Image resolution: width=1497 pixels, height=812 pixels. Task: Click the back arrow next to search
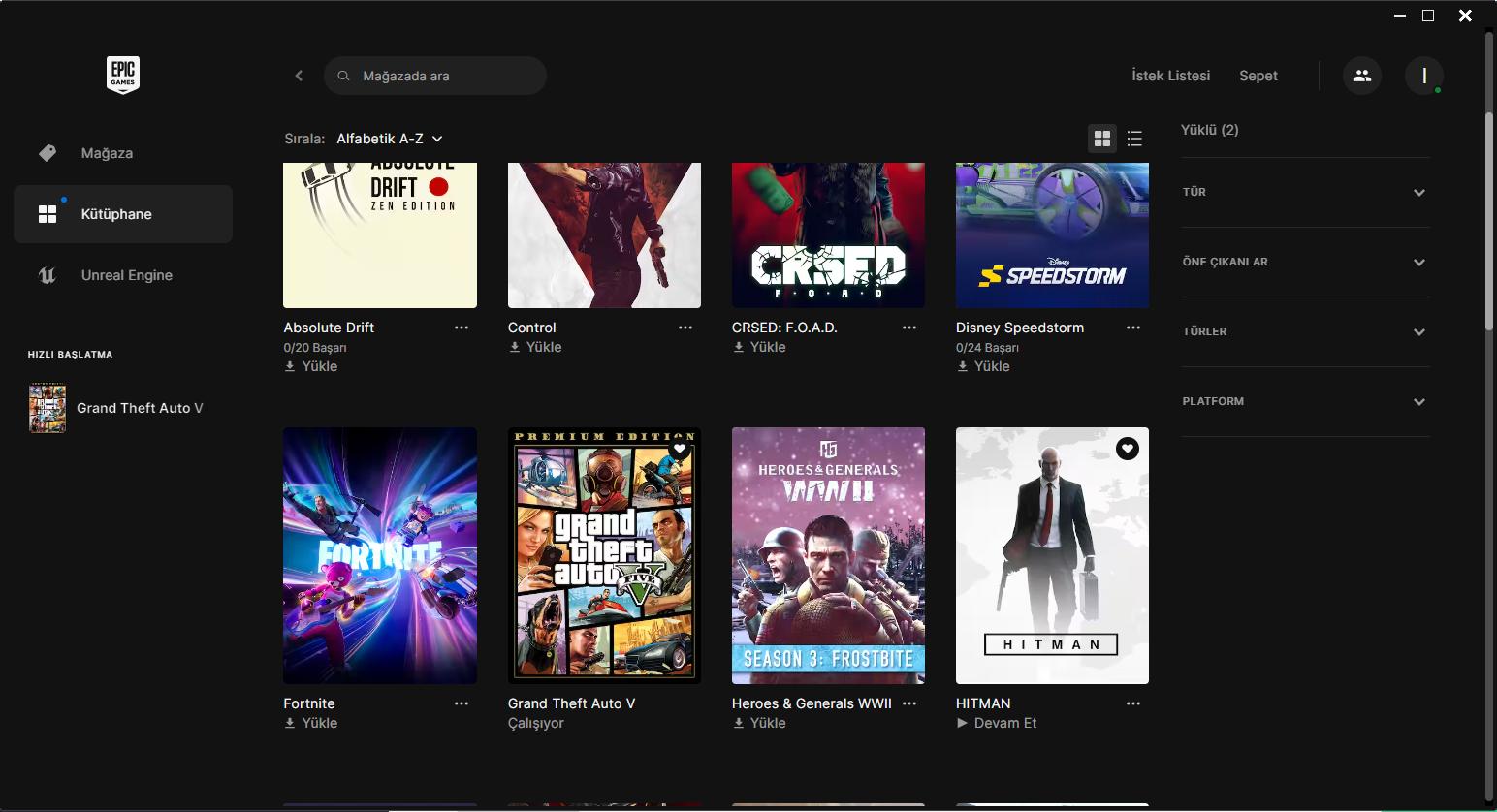[299, 75]
